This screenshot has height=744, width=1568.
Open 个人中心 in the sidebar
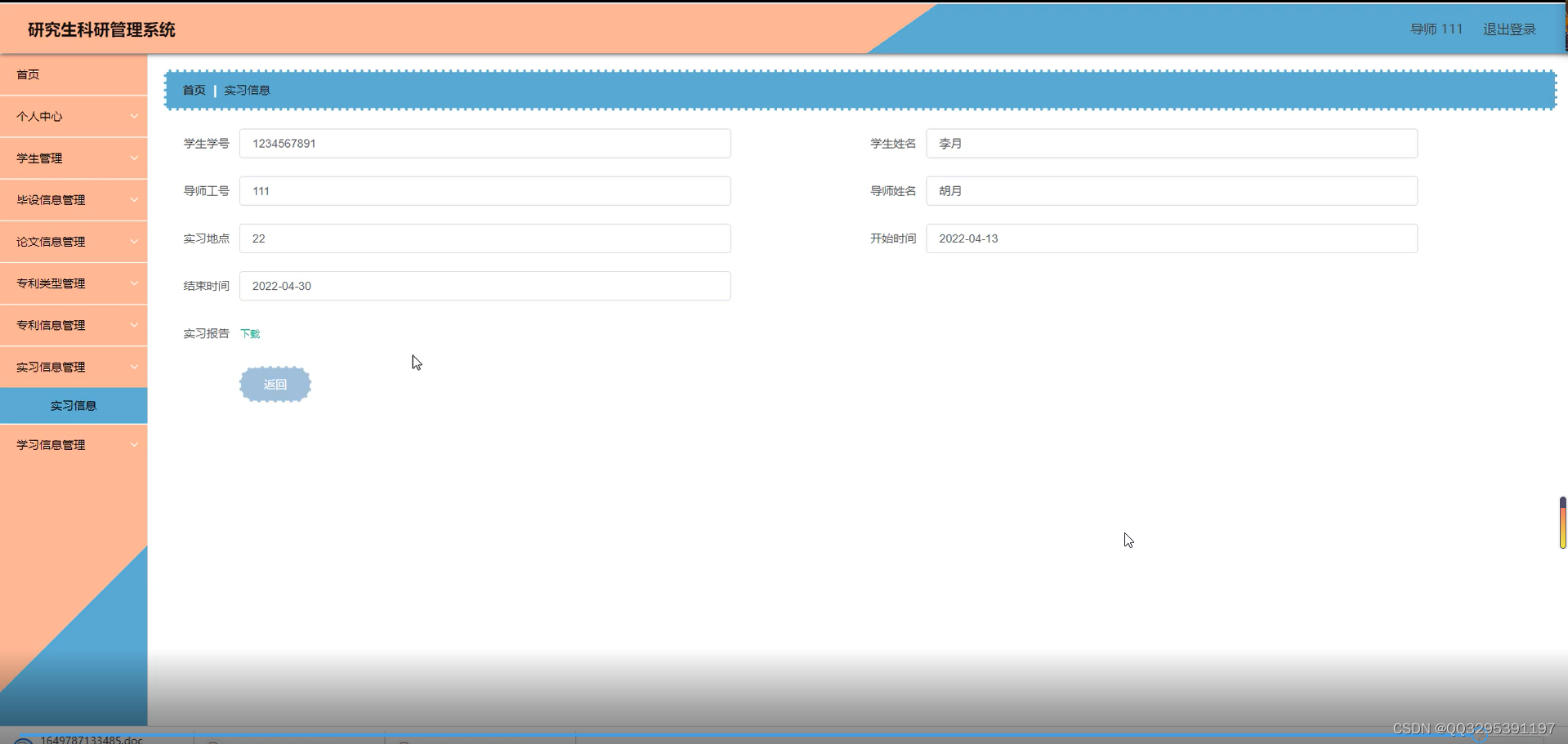74,117
